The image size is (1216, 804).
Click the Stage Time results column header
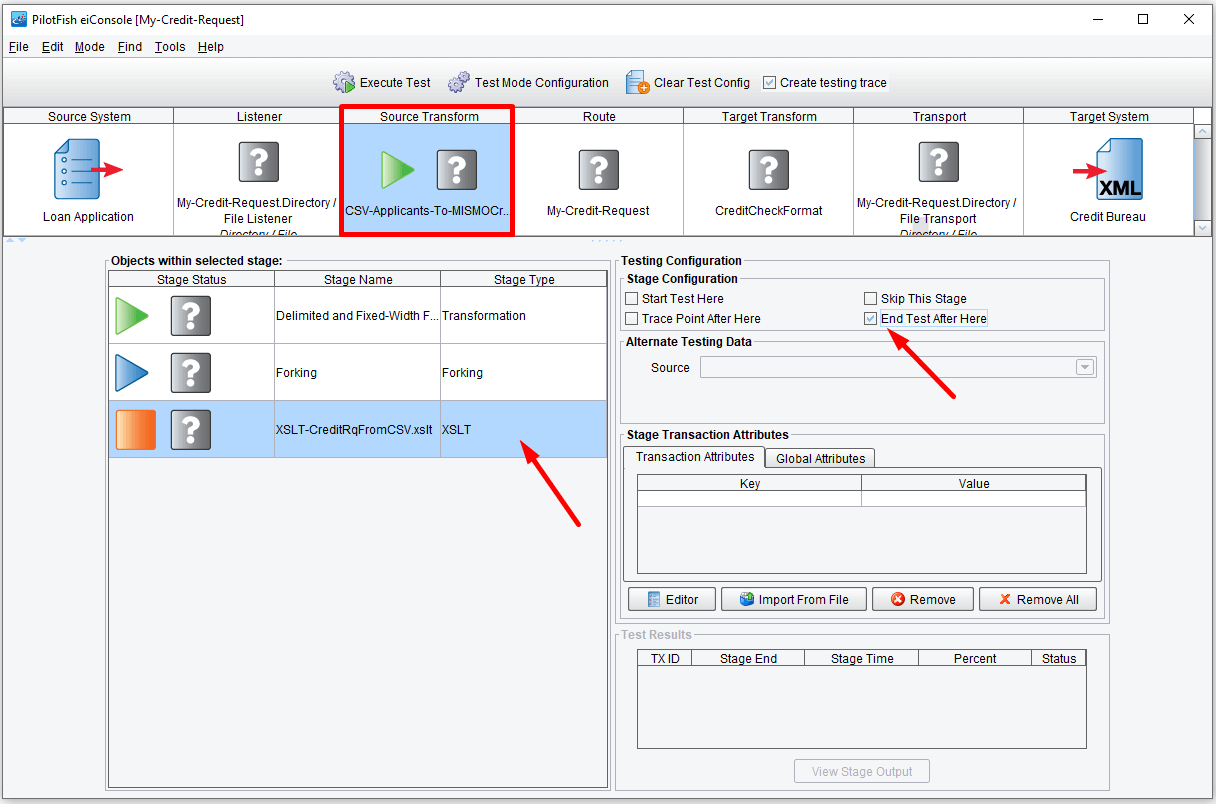pos(862,659)
